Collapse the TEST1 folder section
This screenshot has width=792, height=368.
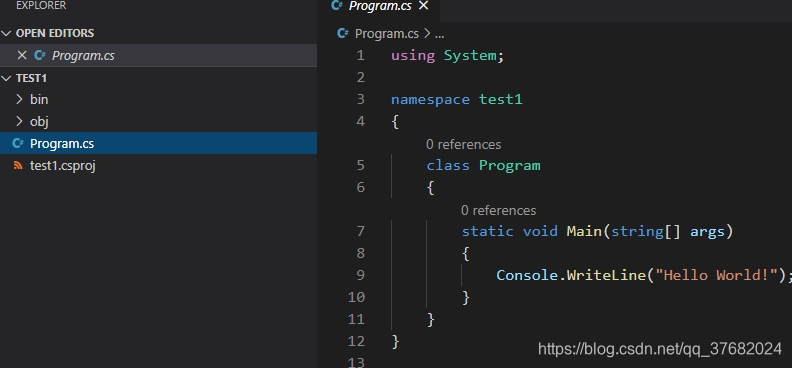(6, 78)
